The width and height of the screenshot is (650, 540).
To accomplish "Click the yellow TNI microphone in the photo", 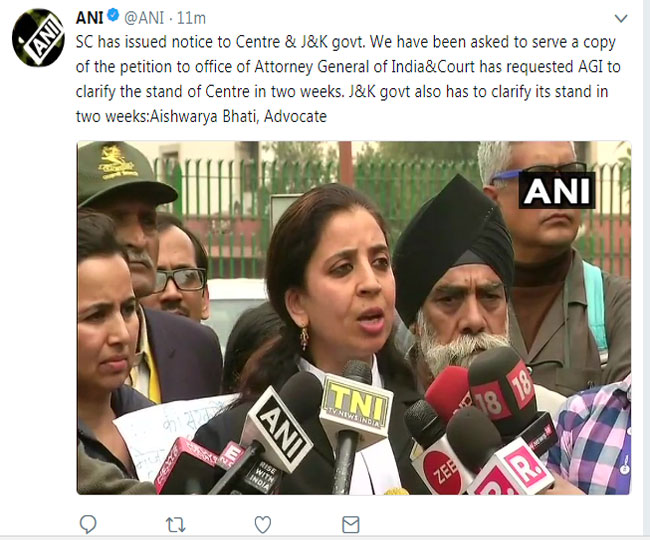I will point(357,407).
